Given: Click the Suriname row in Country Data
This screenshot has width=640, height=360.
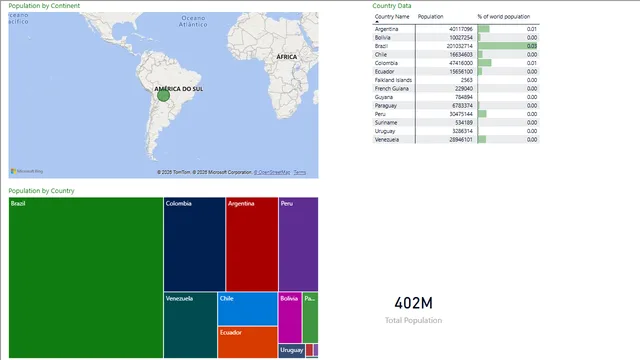Looking at the screenshot, I should (456, 122).
